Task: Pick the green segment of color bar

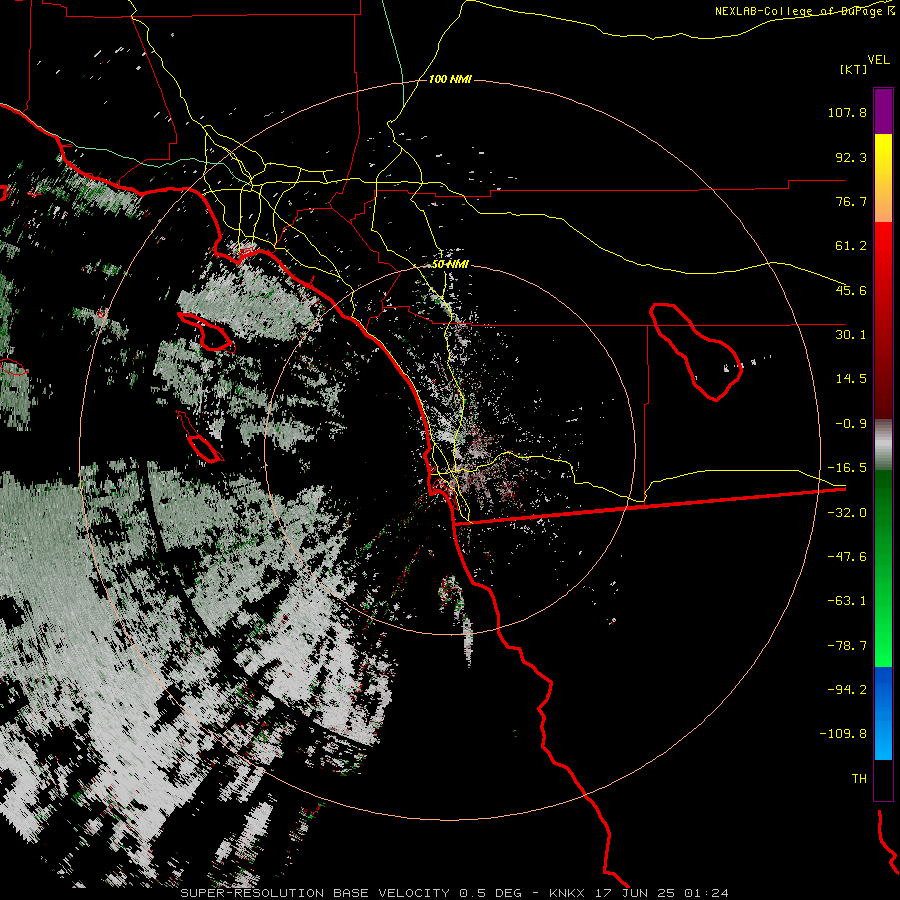Action: [883, 568]
